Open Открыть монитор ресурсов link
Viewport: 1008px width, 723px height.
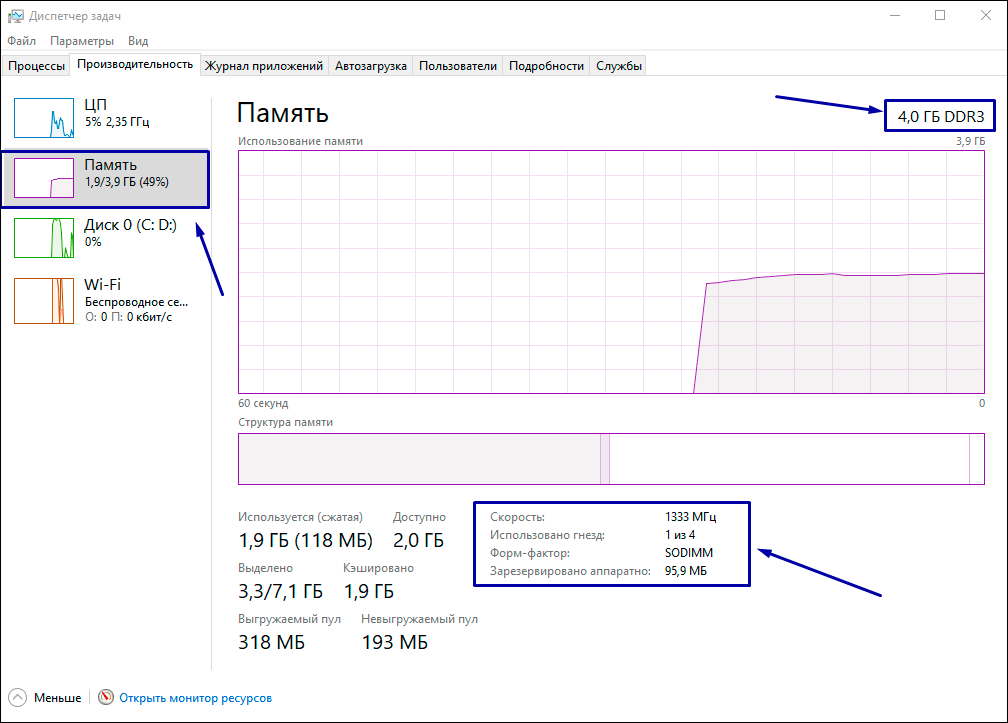(195, 698)
